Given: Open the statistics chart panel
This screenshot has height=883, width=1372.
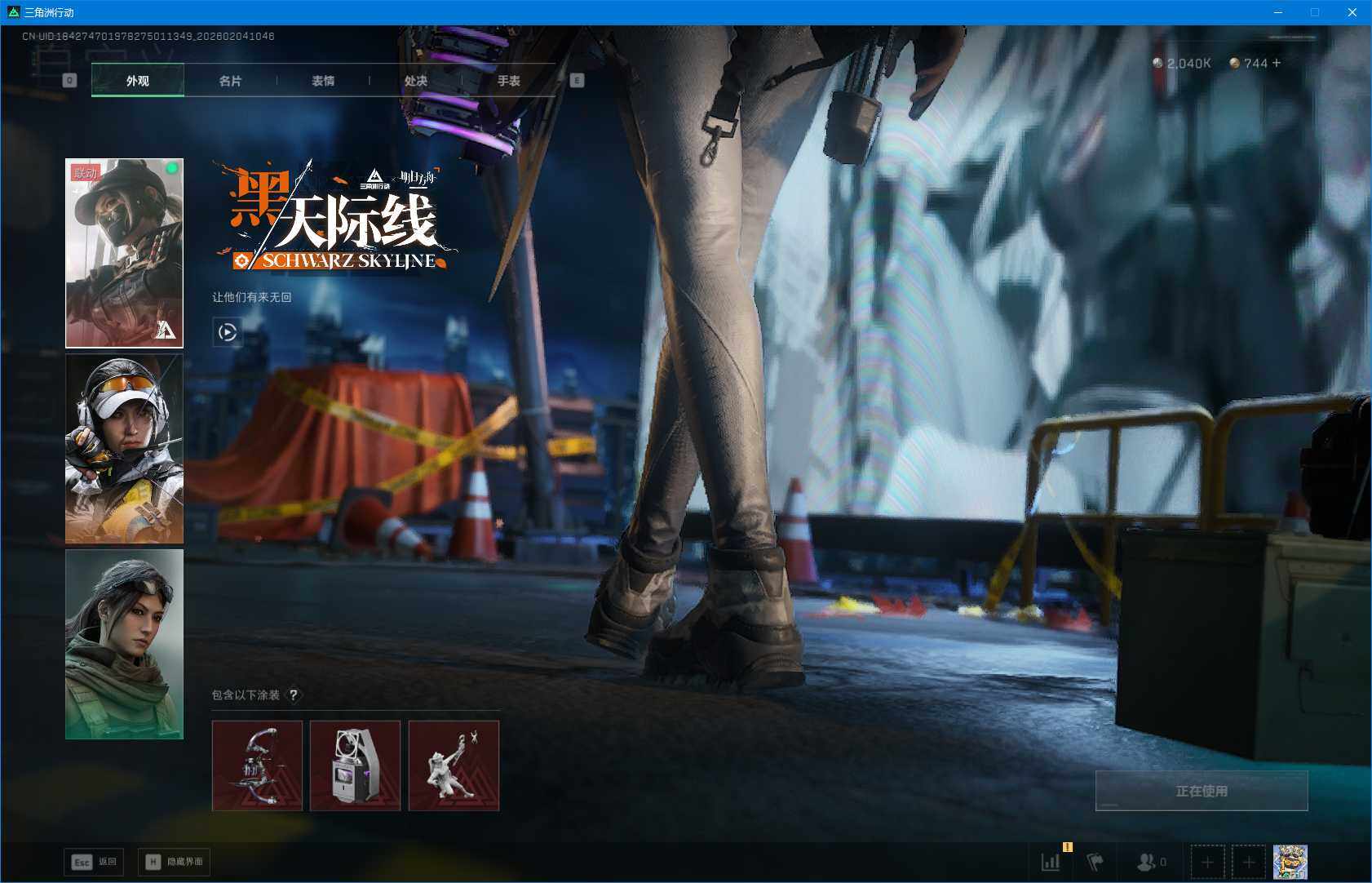Looking at the screenshot, I should (1051, 860).
